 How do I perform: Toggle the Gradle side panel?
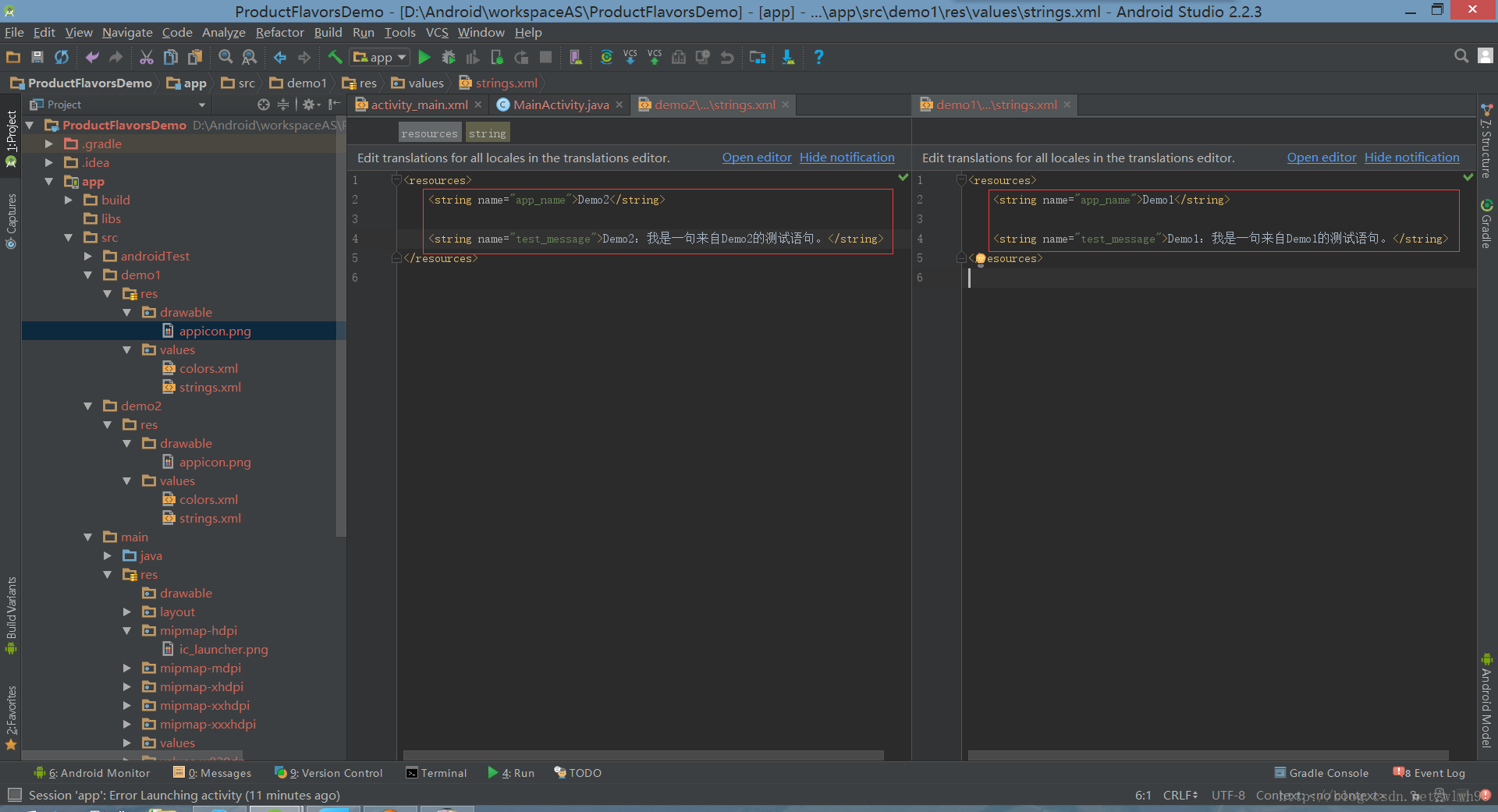(x=1486, y=224)
